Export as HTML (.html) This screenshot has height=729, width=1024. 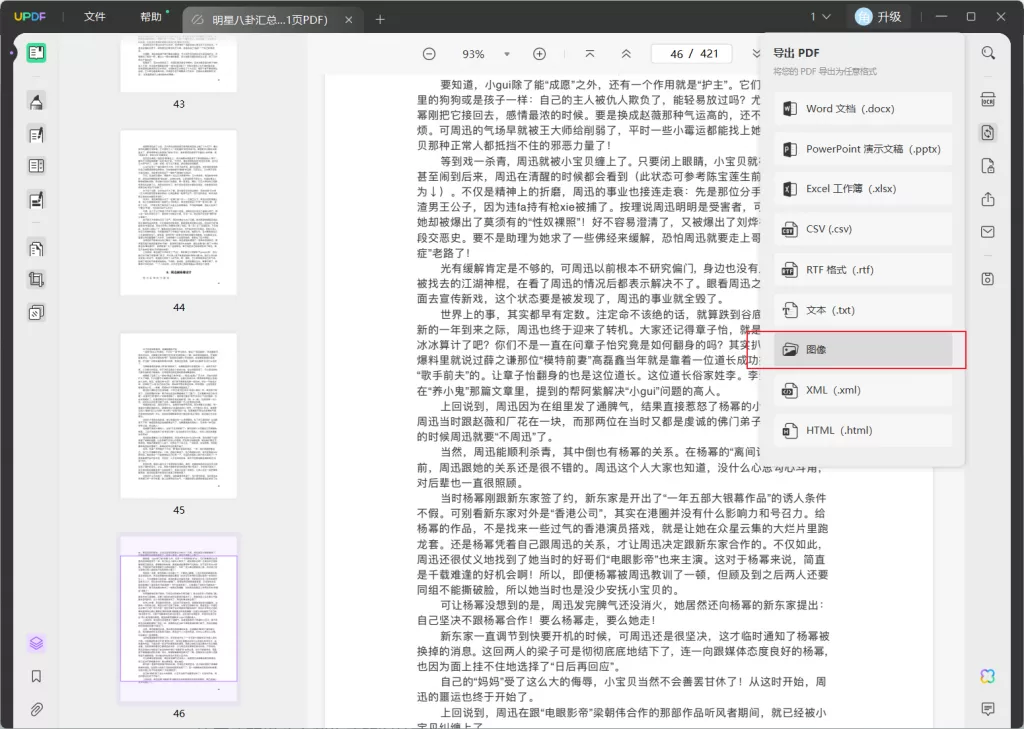[x=863, y=431]
